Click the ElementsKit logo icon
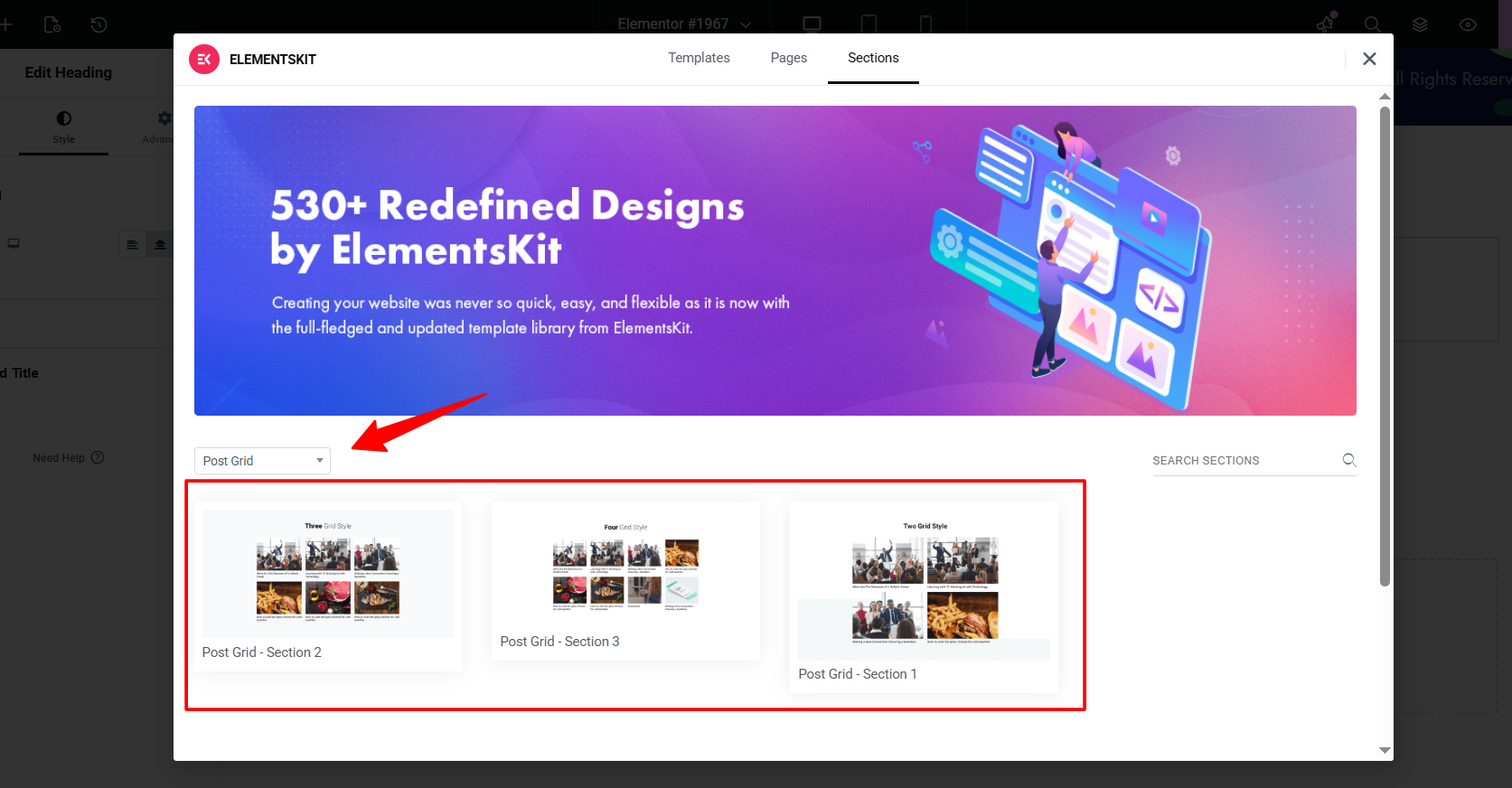The width and height of the screenshot is (1512, 788). 204,60
